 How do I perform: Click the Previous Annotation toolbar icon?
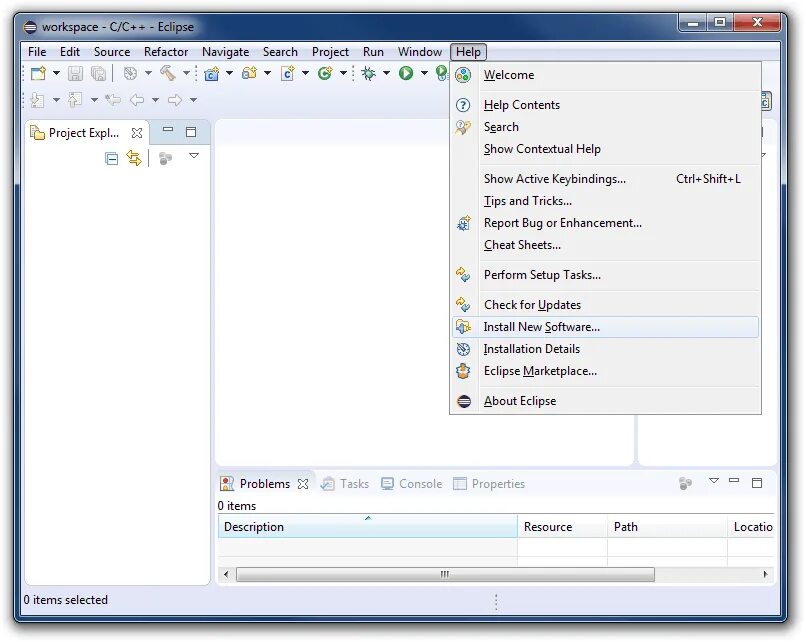click(x=75, y=100)
